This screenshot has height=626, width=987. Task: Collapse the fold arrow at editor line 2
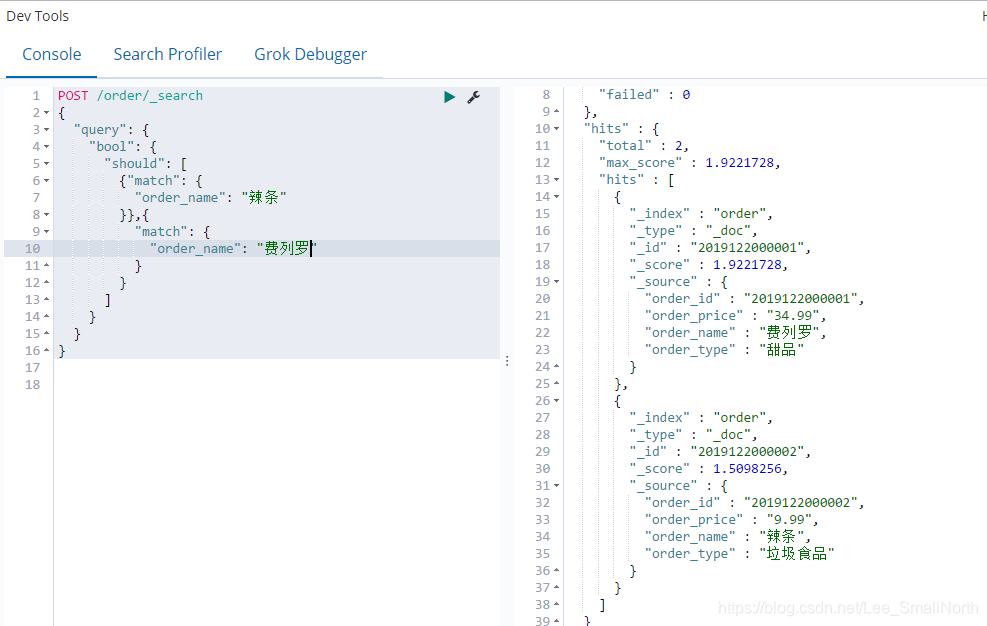(x=47, y=113)
